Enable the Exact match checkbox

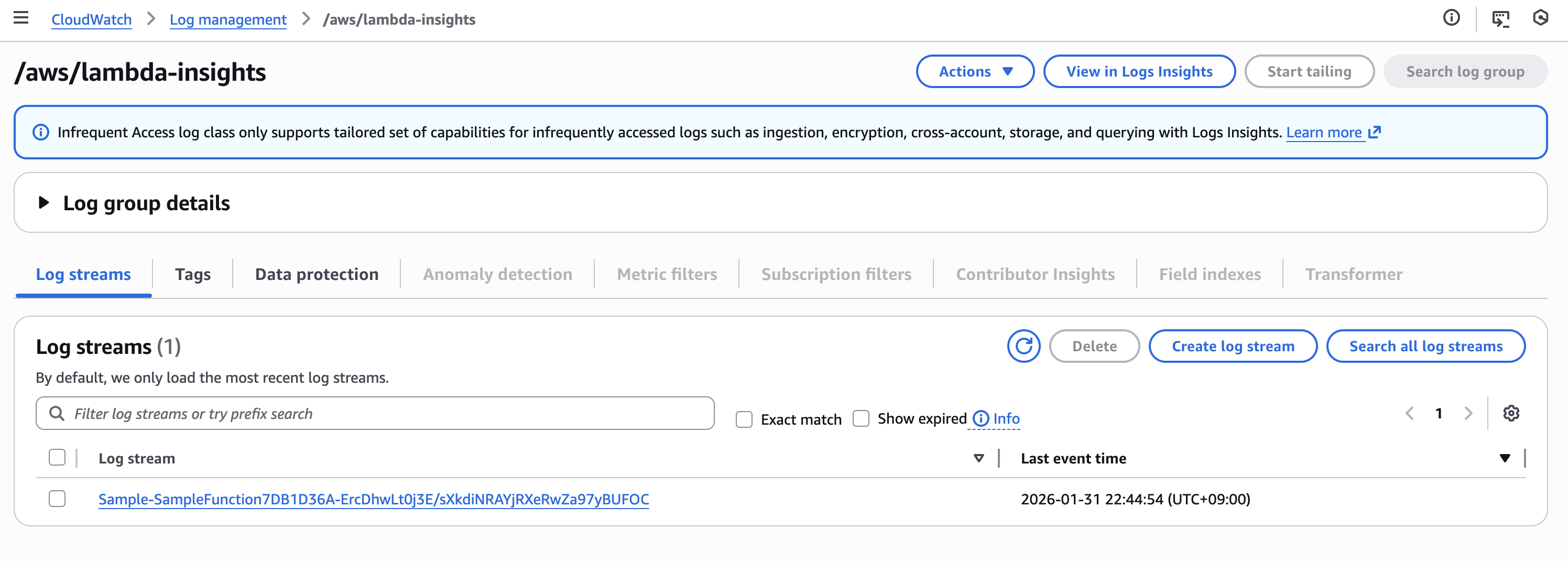pyautogui.click(x=744, y=419)
